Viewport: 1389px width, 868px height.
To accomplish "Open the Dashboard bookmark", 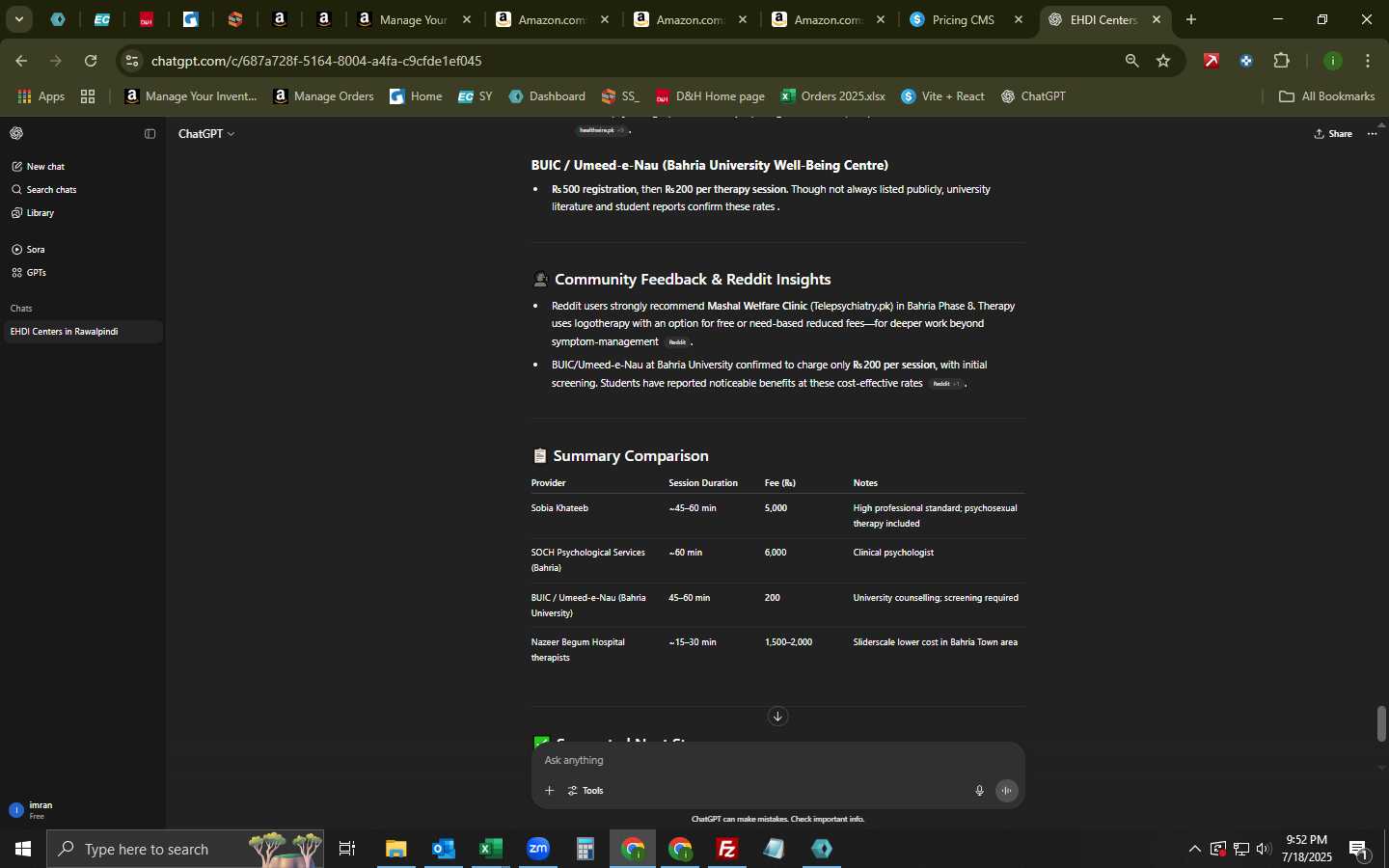I will click(547, 96).
